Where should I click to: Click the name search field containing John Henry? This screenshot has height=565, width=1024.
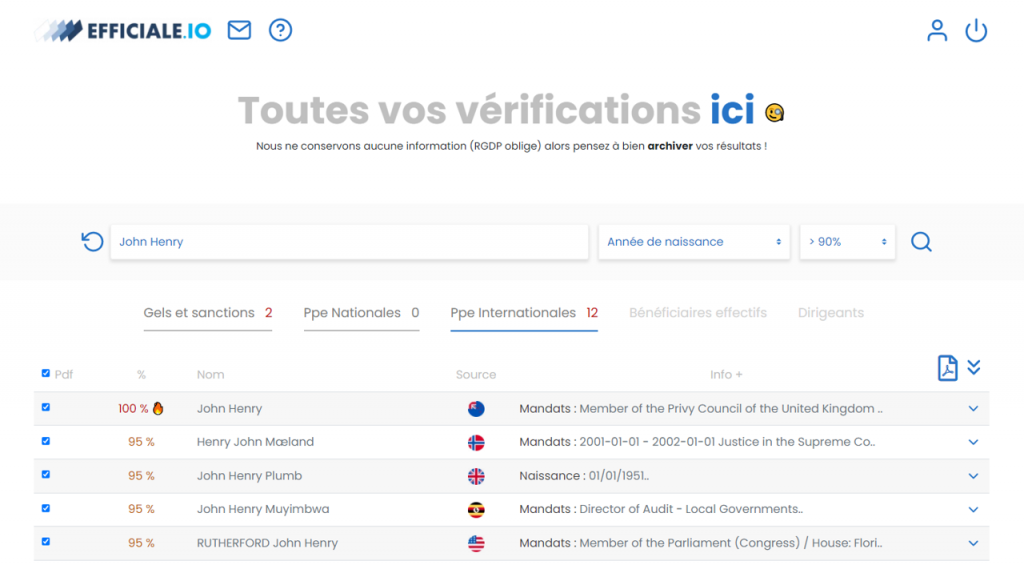pyautogui.click(x=349, y=242)
